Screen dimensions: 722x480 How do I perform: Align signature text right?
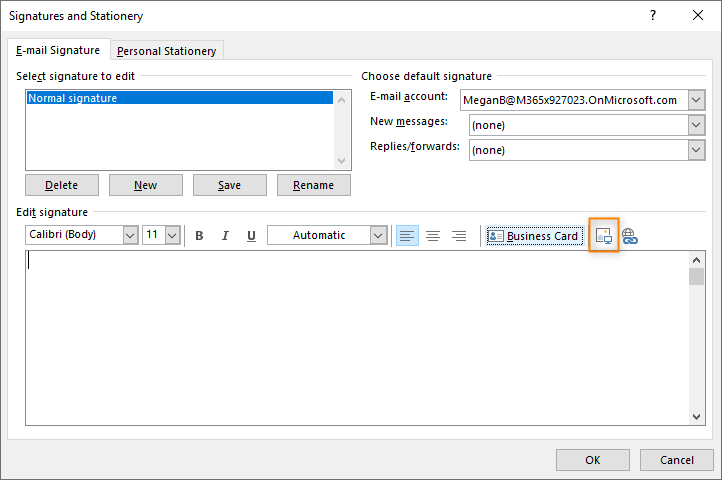[459, 236]
